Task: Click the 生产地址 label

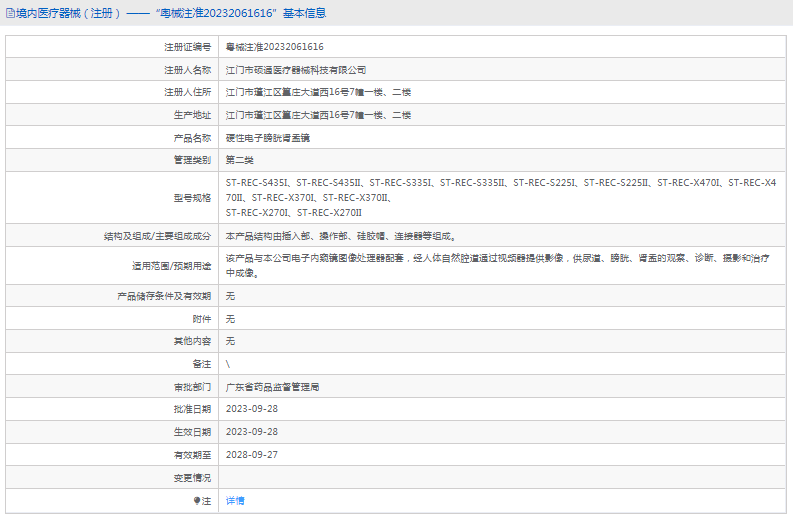Action: point(192,115)
